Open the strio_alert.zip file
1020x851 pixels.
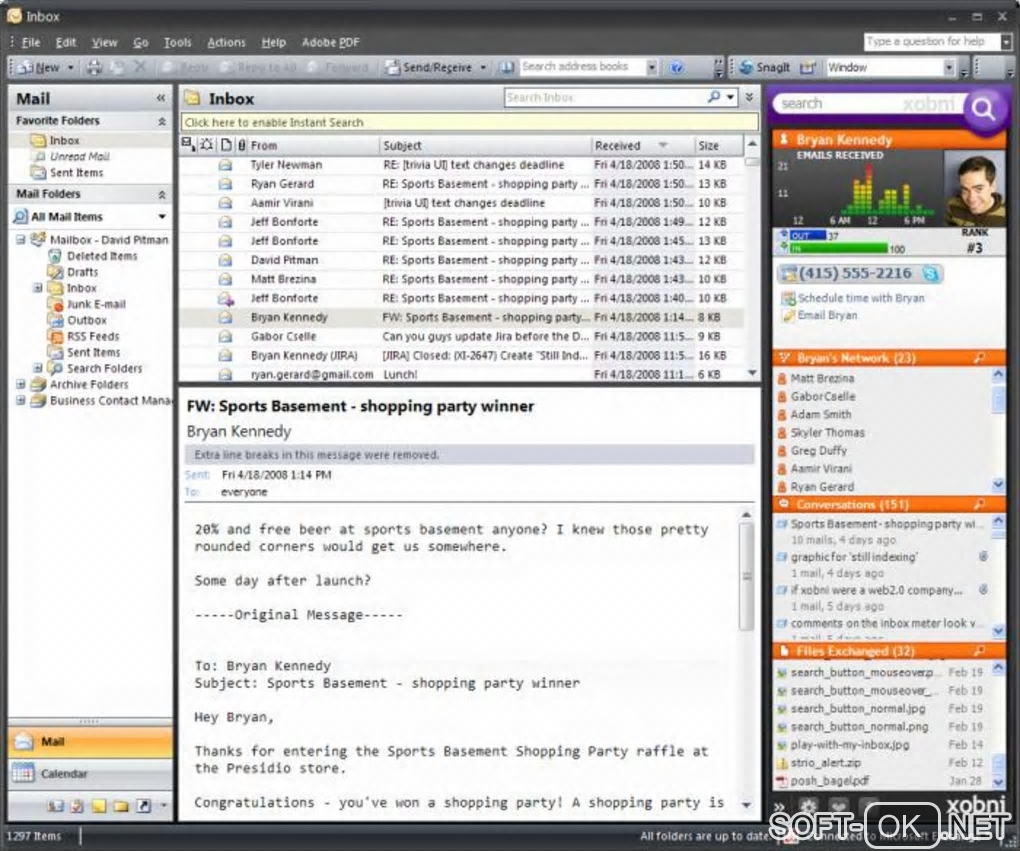[x=825, y=763]
